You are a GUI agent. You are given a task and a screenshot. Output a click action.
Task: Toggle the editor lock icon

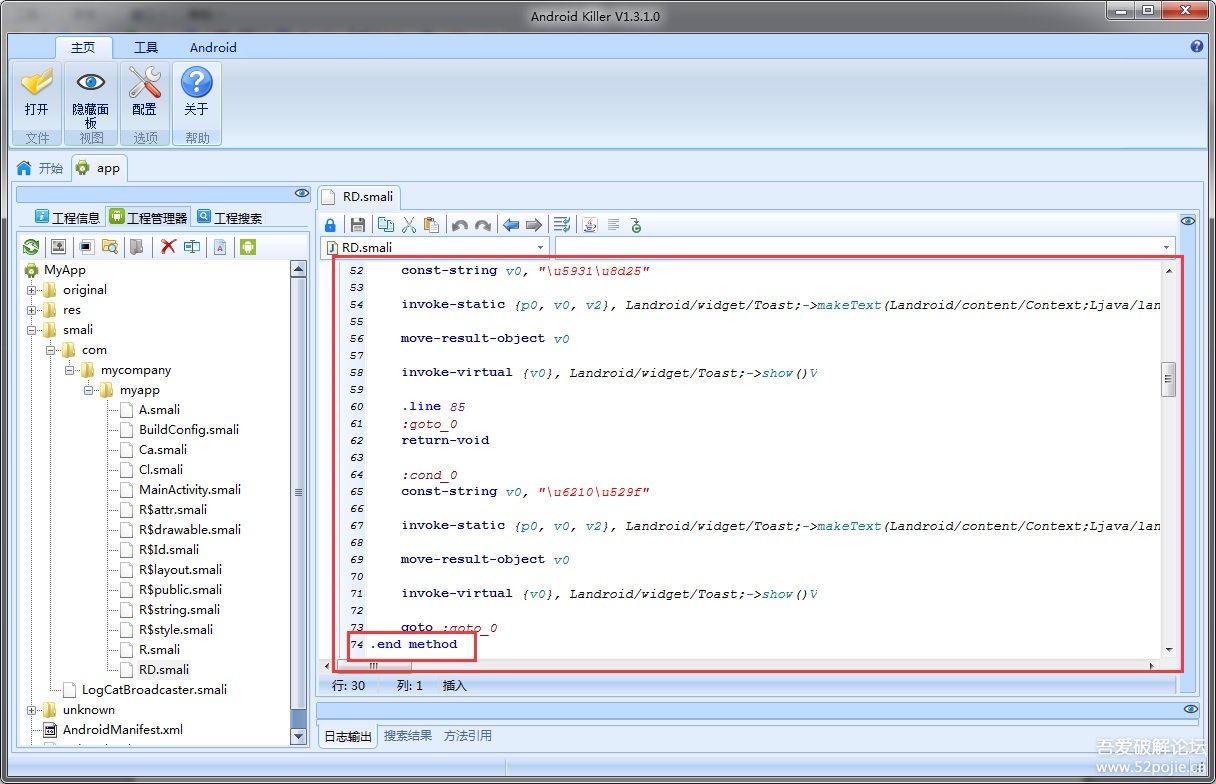click(x=330, y=225)
